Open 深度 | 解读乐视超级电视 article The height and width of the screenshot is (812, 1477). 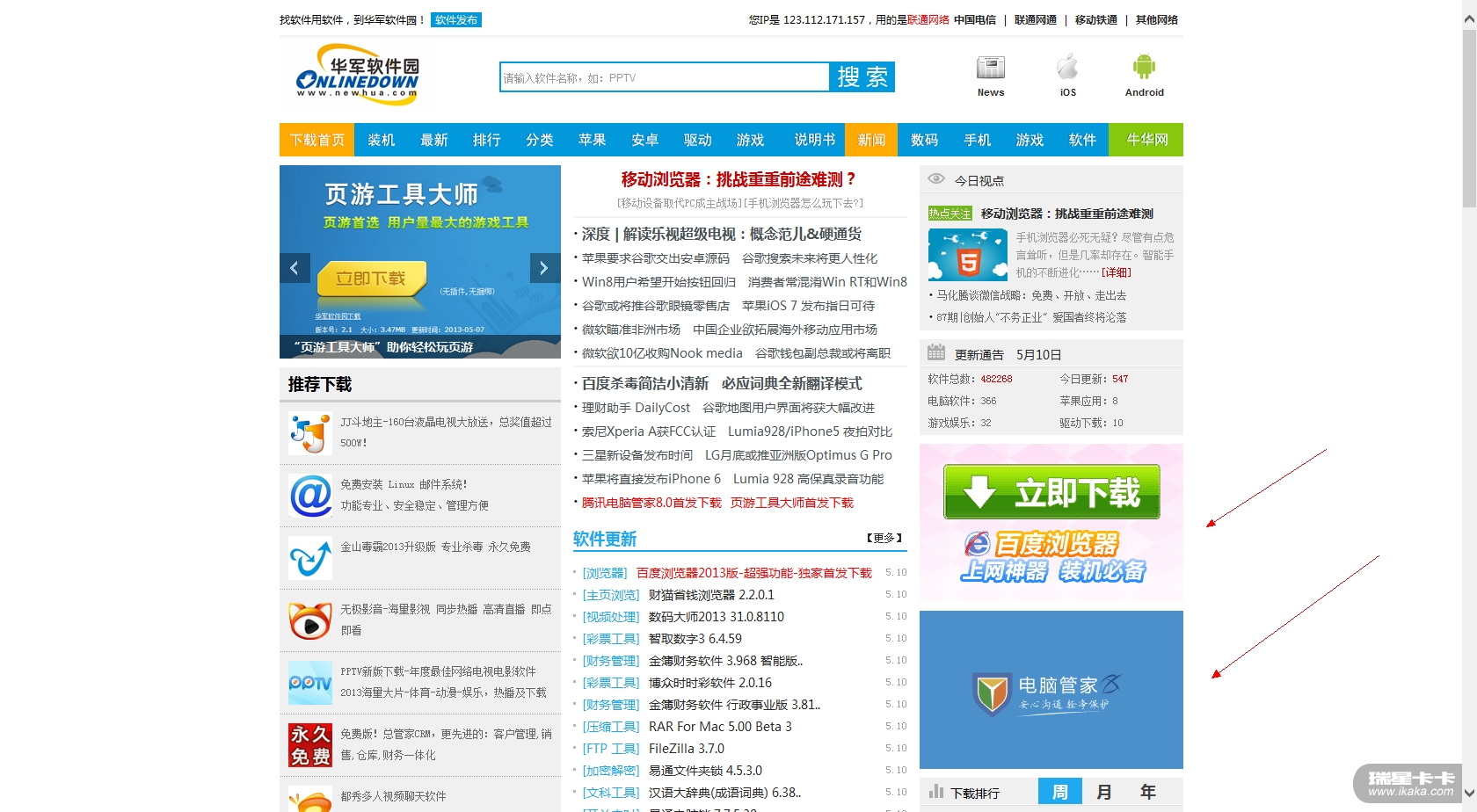(x=722, y=234)
